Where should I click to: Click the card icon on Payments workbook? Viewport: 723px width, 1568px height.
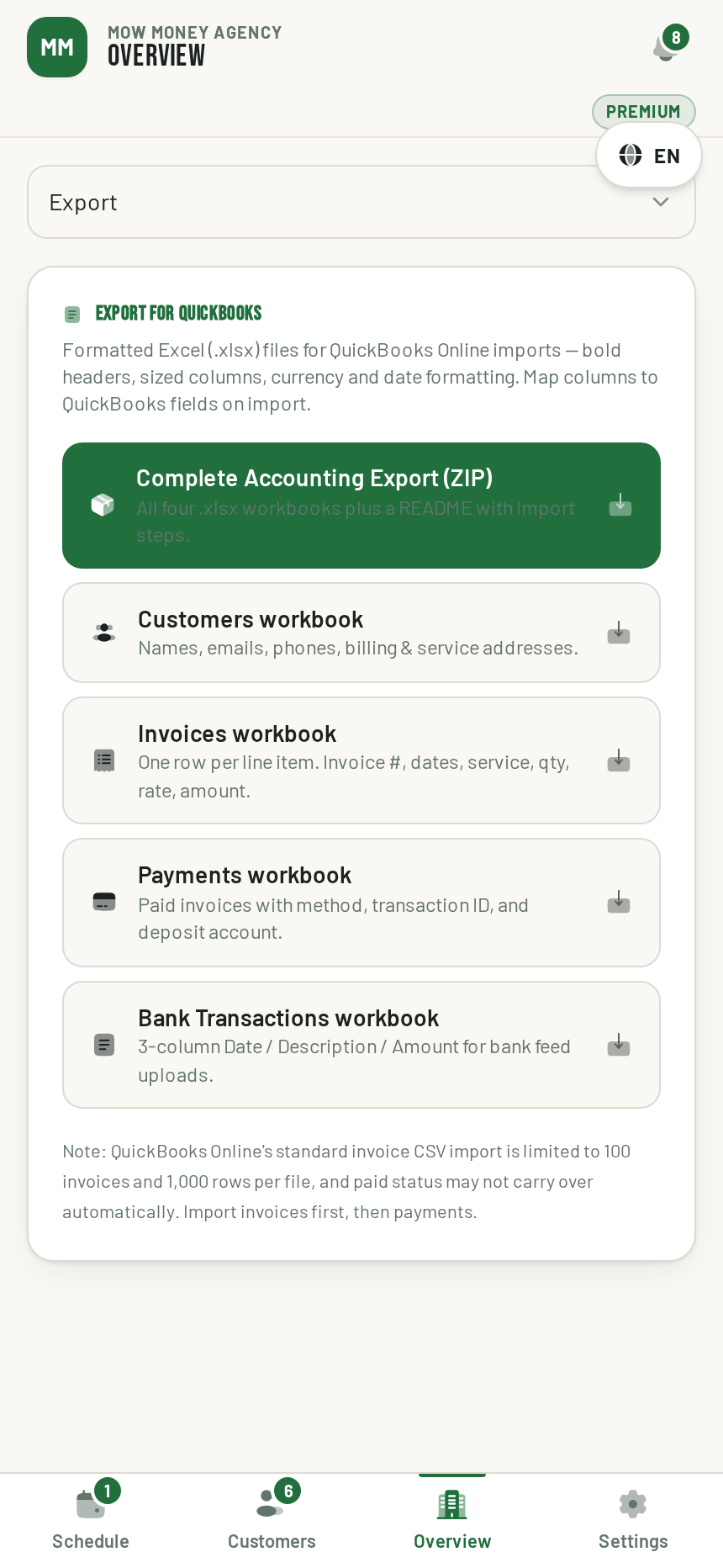[104, 902]
